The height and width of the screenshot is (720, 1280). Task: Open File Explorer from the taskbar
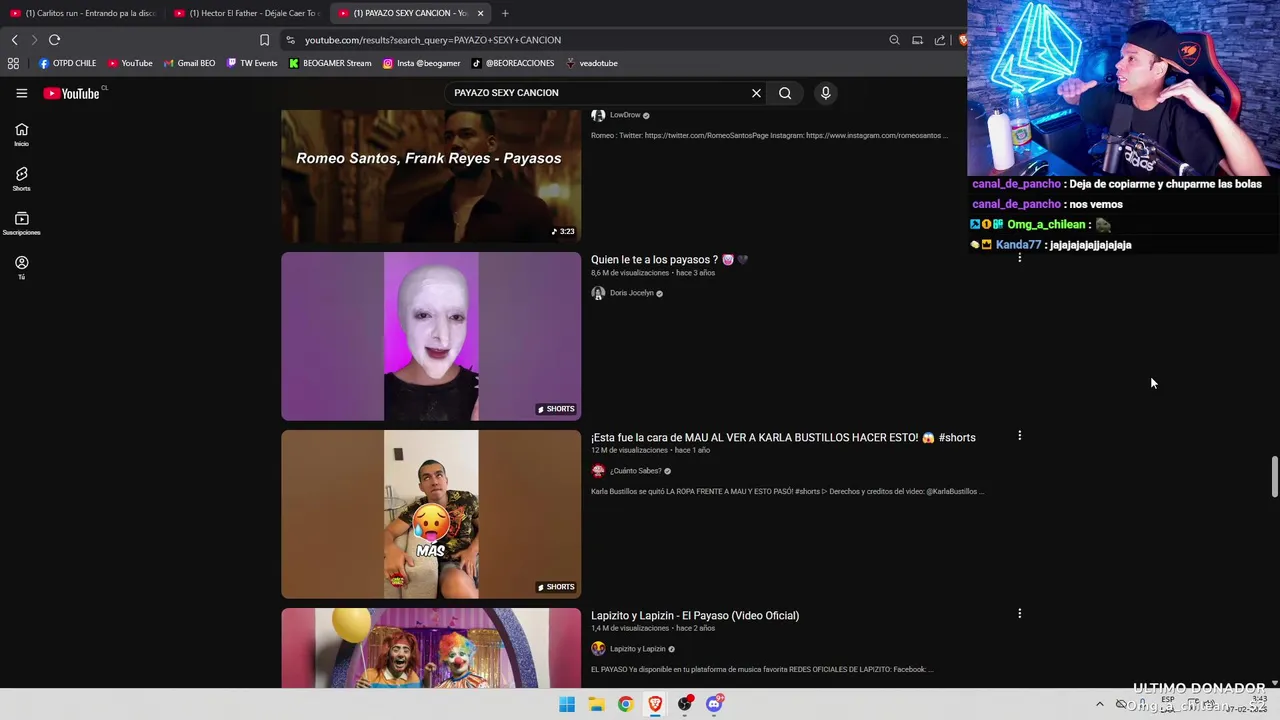(x=596, y=704)
